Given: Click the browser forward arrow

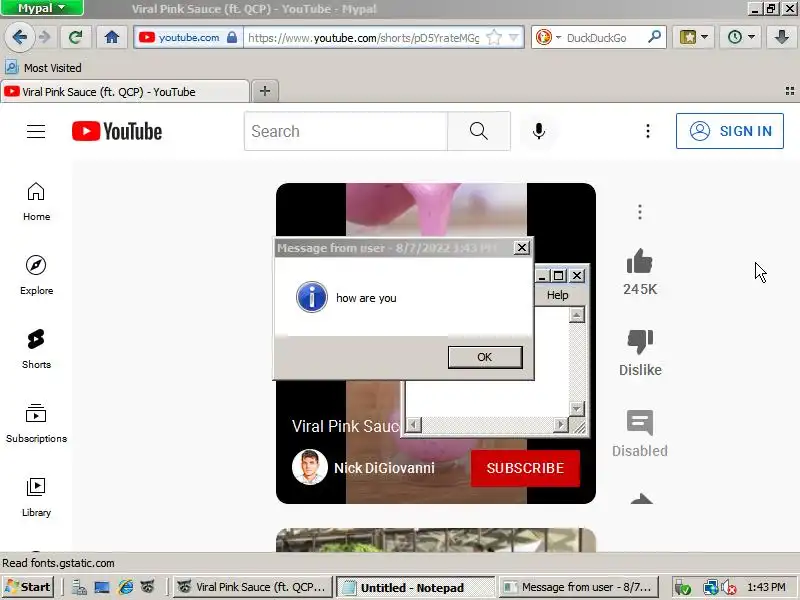Looking at the screenshot, I should click(45, 37).
